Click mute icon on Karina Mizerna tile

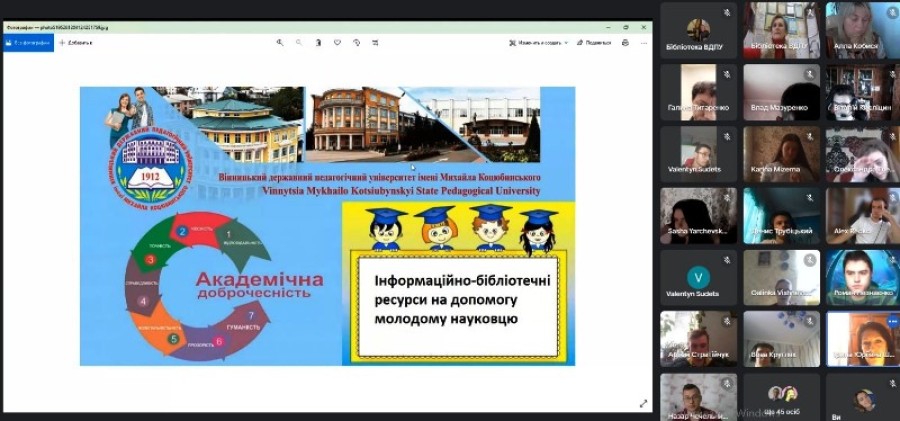click(810, 136)
